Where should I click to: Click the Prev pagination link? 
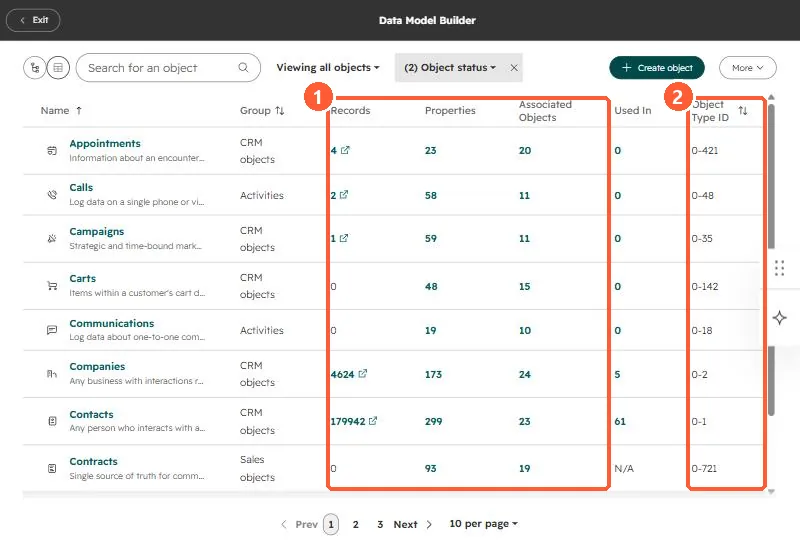coord(306,524)
